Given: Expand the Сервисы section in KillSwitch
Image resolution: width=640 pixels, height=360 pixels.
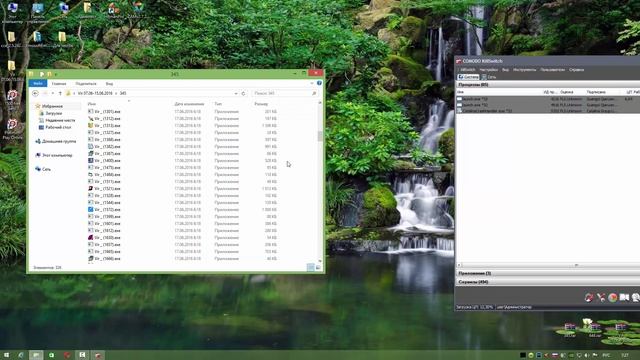Looking at the screenshot, I should [547, 282].
